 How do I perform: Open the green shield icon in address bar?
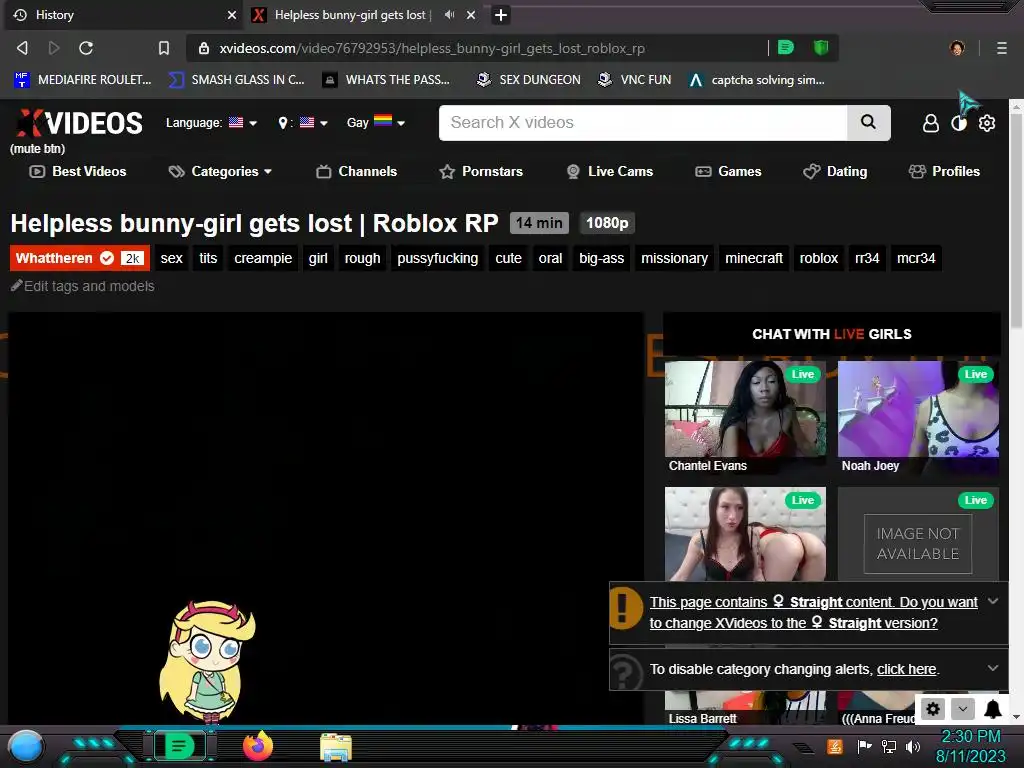coord(821,47)
